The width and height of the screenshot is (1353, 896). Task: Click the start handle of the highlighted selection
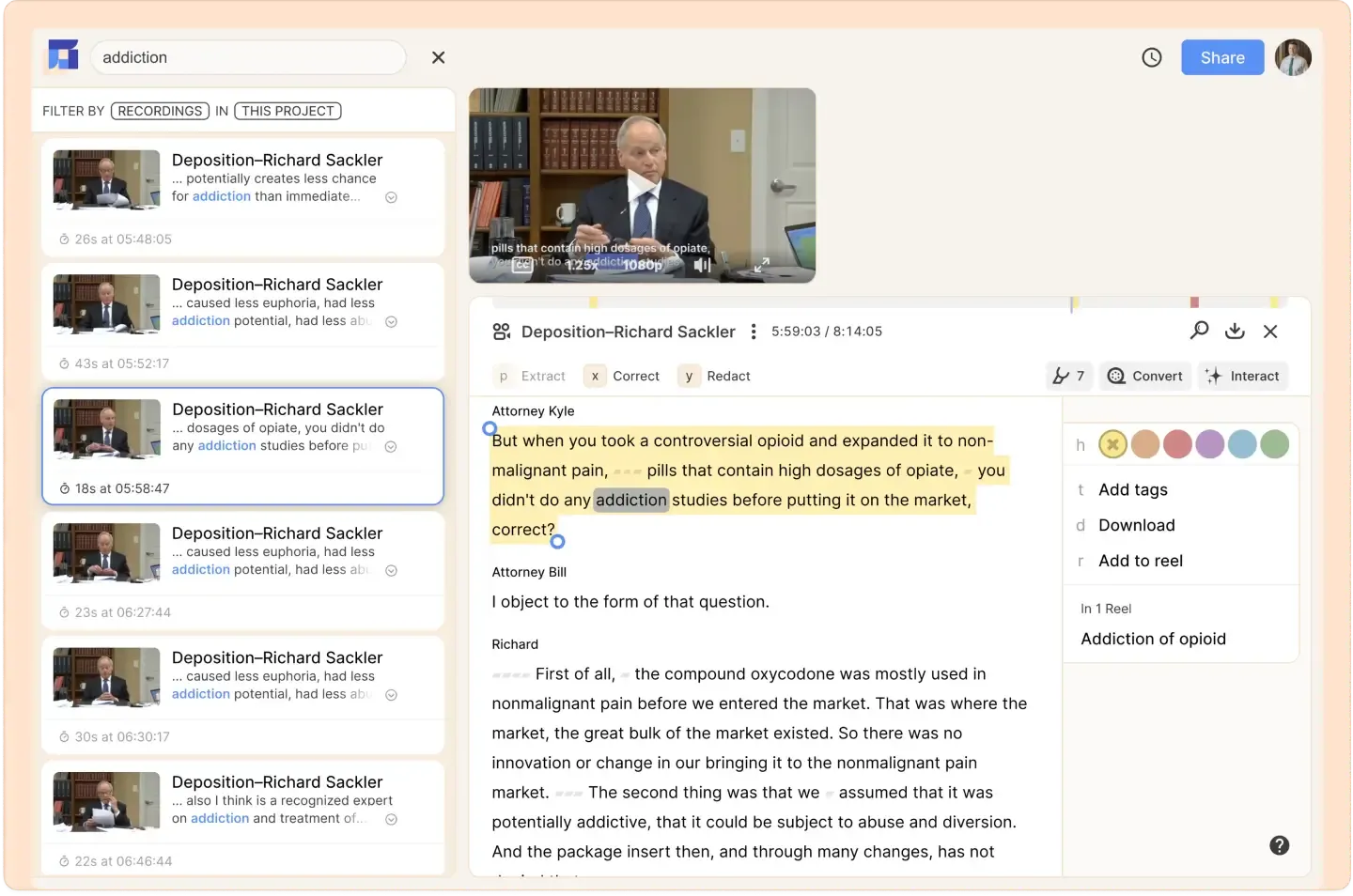490,429
